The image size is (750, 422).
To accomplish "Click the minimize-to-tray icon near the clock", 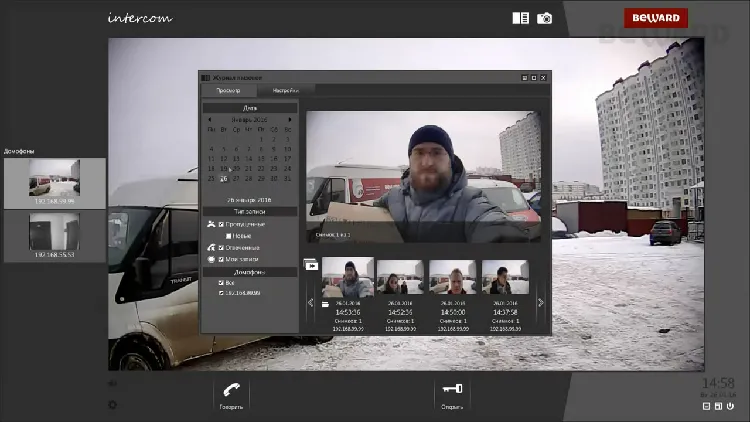I will click(x=706, y=406).
